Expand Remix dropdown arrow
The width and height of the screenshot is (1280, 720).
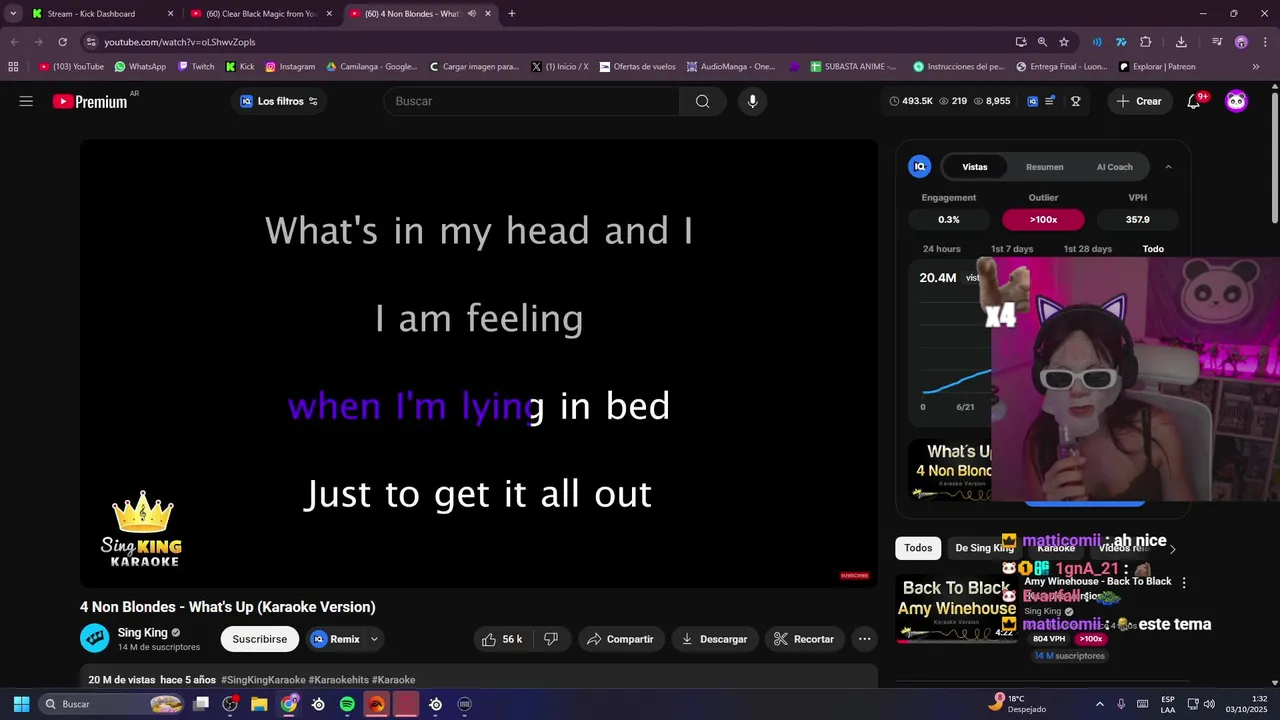374,639
